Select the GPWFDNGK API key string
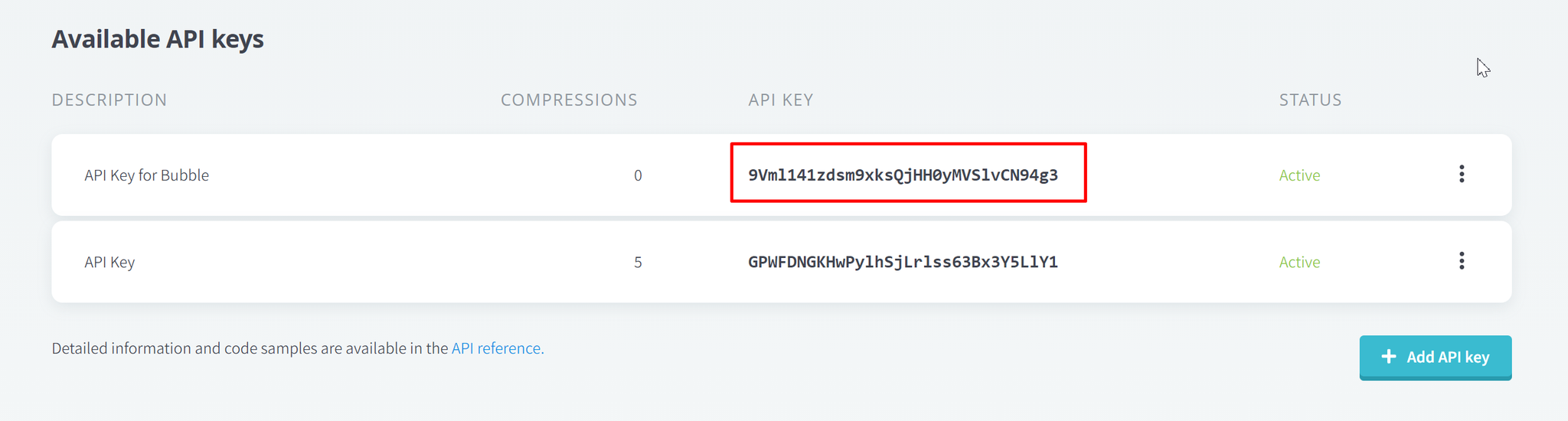The image size is (1568, 421). [903, 262]
